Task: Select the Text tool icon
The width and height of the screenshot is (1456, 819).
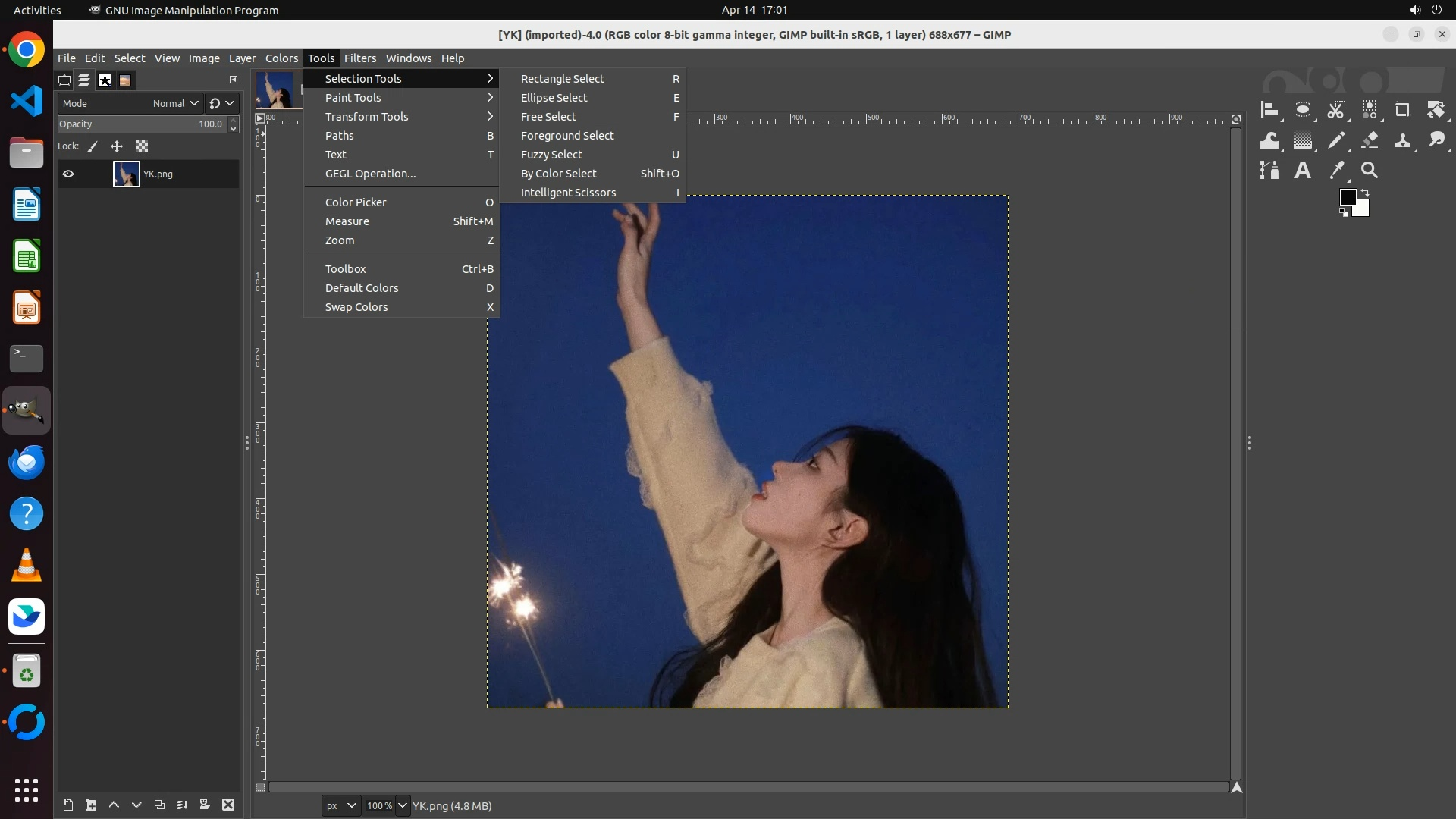Action: [x=1303, y=171]
